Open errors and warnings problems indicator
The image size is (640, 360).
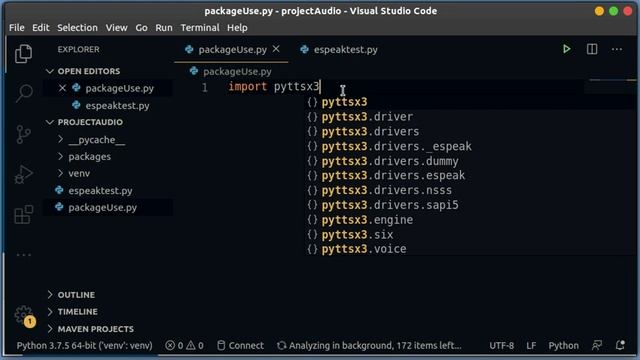coord(184,345)
